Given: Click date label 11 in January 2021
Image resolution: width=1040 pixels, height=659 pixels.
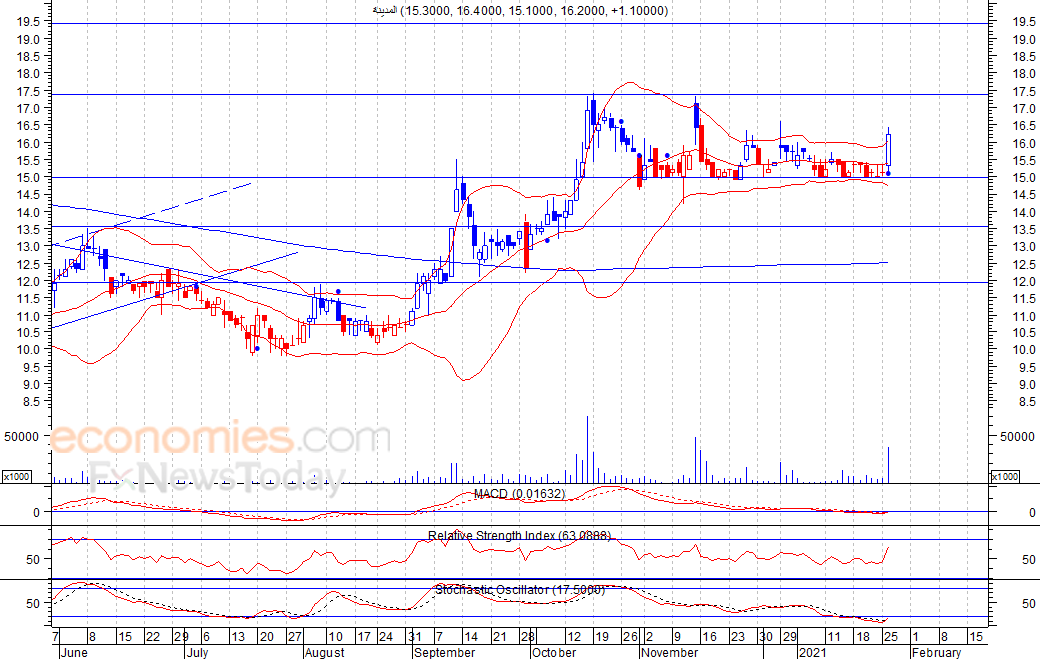Looking at the screenshot, I should [834, 637].
